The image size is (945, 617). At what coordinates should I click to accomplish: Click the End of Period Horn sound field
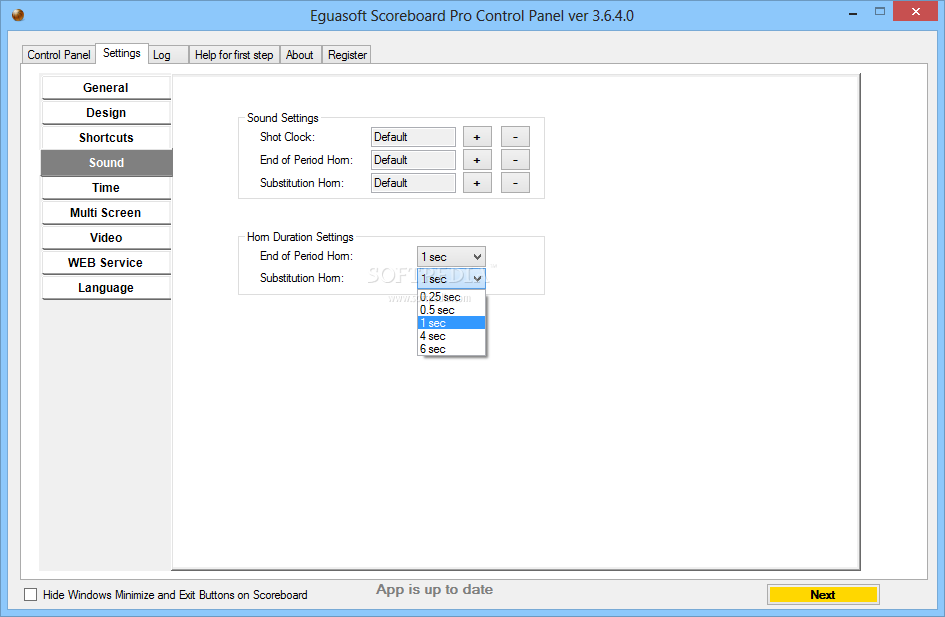coord(413,160)
